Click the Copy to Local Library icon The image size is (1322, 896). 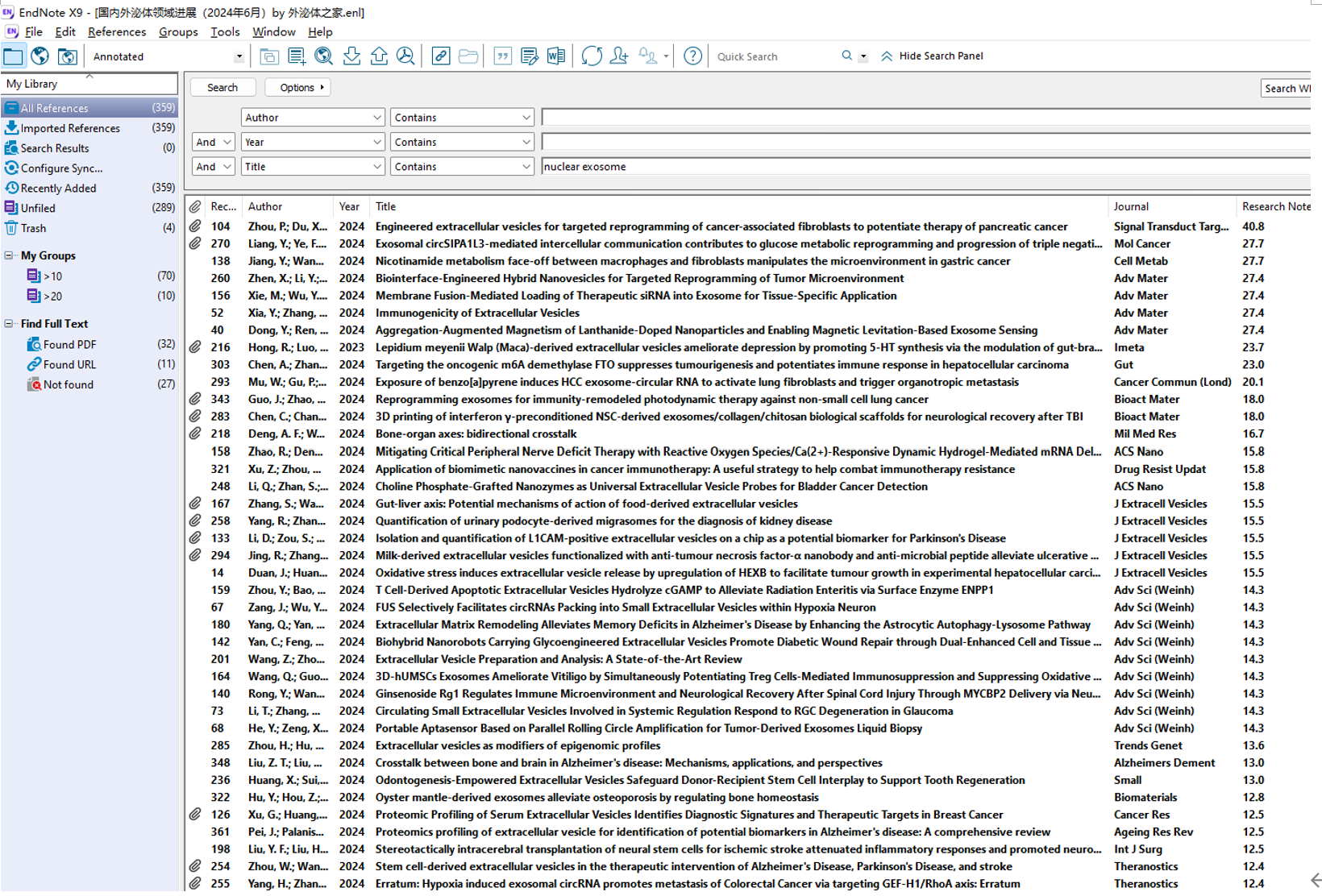[269, 56]
